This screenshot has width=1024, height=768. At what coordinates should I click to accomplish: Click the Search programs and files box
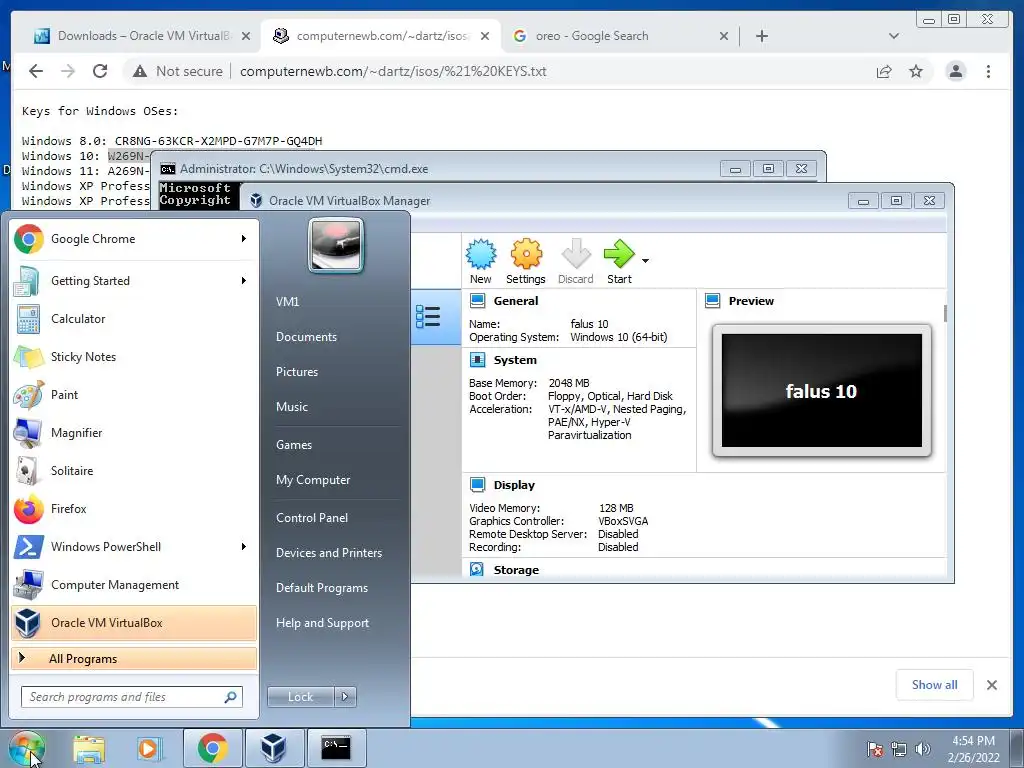[132, 697]
